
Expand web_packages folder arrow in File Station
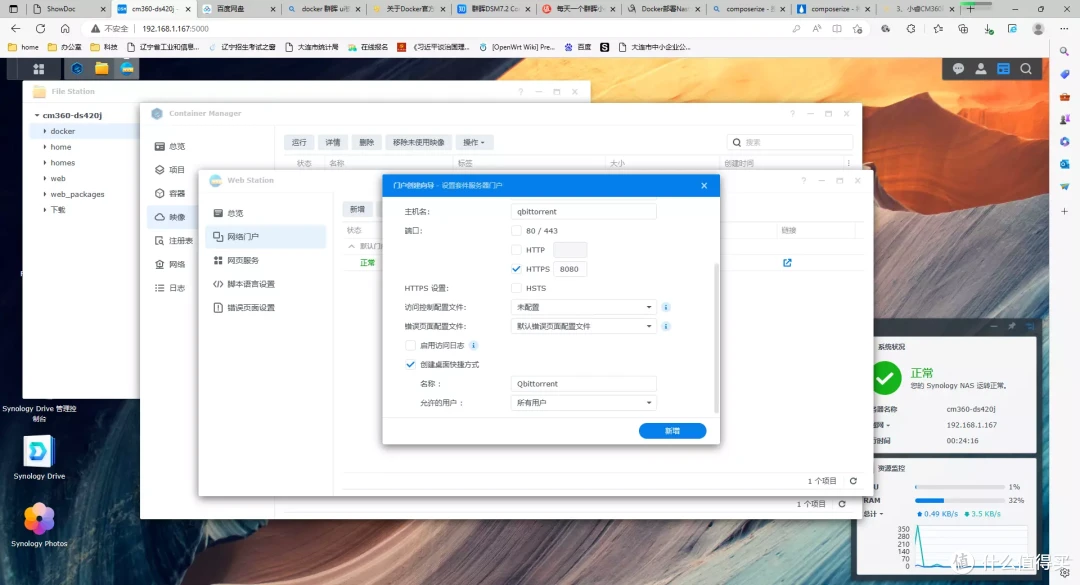[45, 194]
